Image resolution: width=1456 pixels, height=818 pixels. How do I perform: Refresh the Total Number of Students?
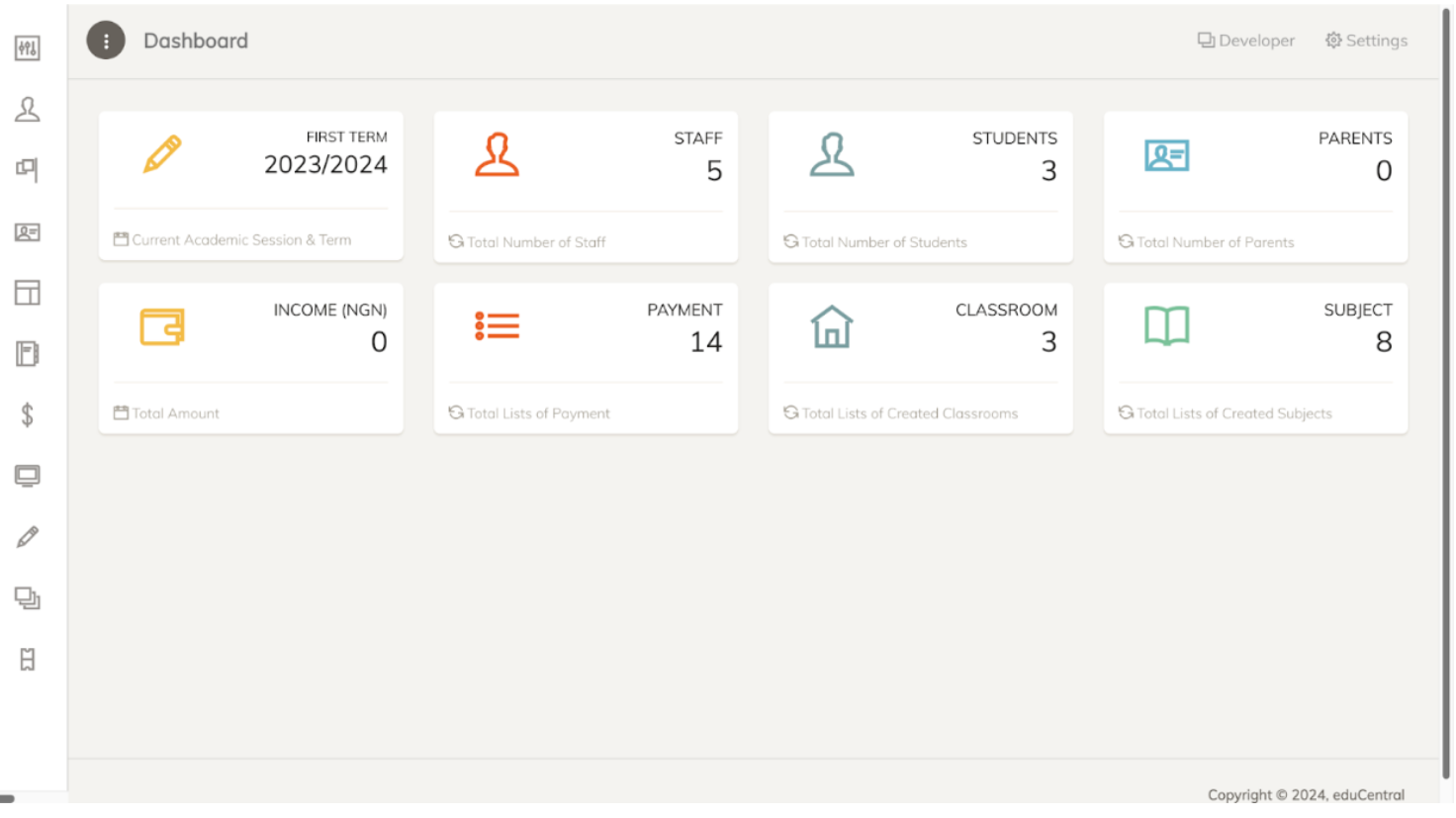click(791, 241)
